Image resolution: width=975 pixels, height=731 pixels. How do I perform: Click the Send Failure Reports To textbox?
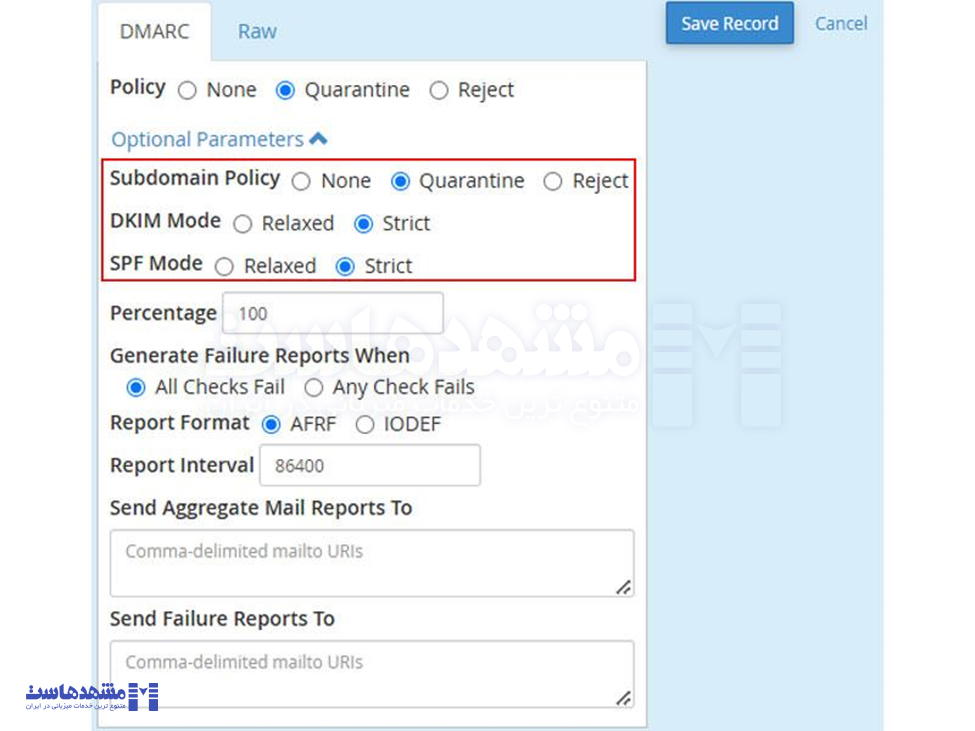point(371,674)
